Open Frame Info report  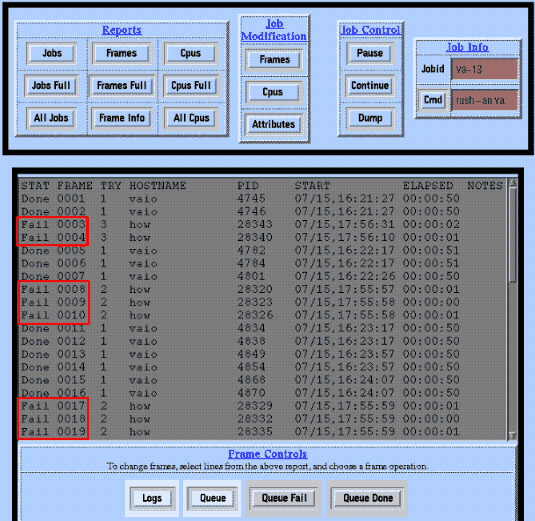pyautogui.click(x=122, y=118)
